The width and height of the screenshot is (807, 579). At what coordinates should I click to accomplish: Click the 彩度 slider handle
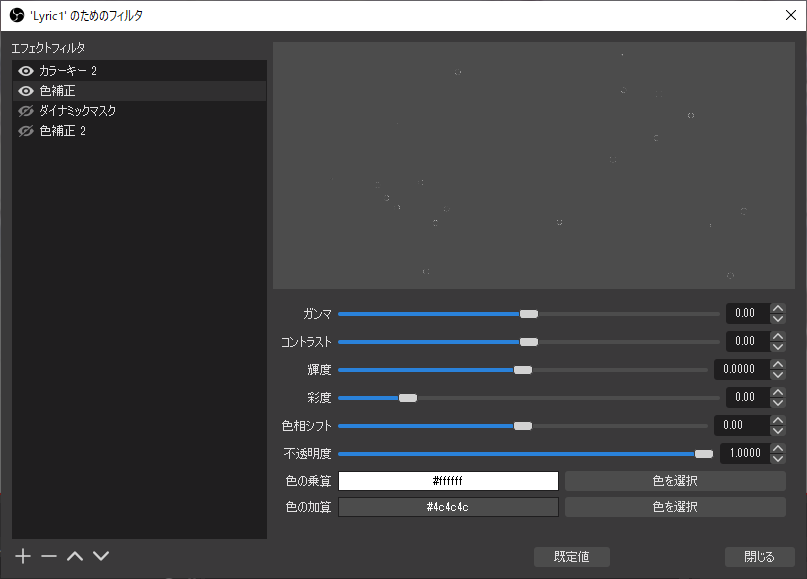click(x=408, y=398)
